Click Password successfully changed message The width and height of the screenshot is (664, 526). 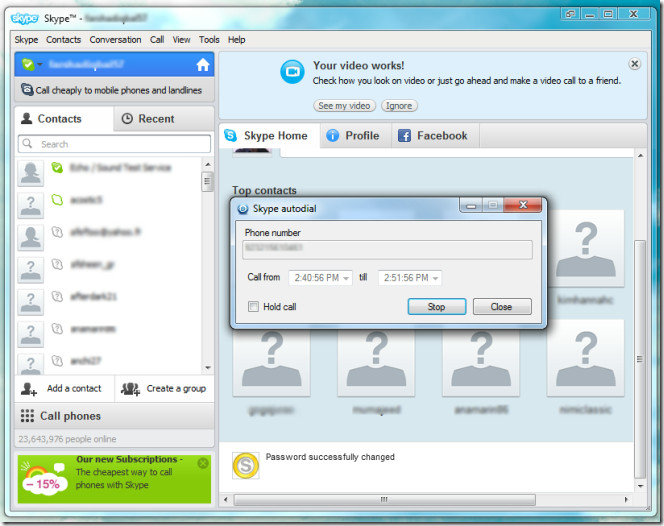(330, 457)
